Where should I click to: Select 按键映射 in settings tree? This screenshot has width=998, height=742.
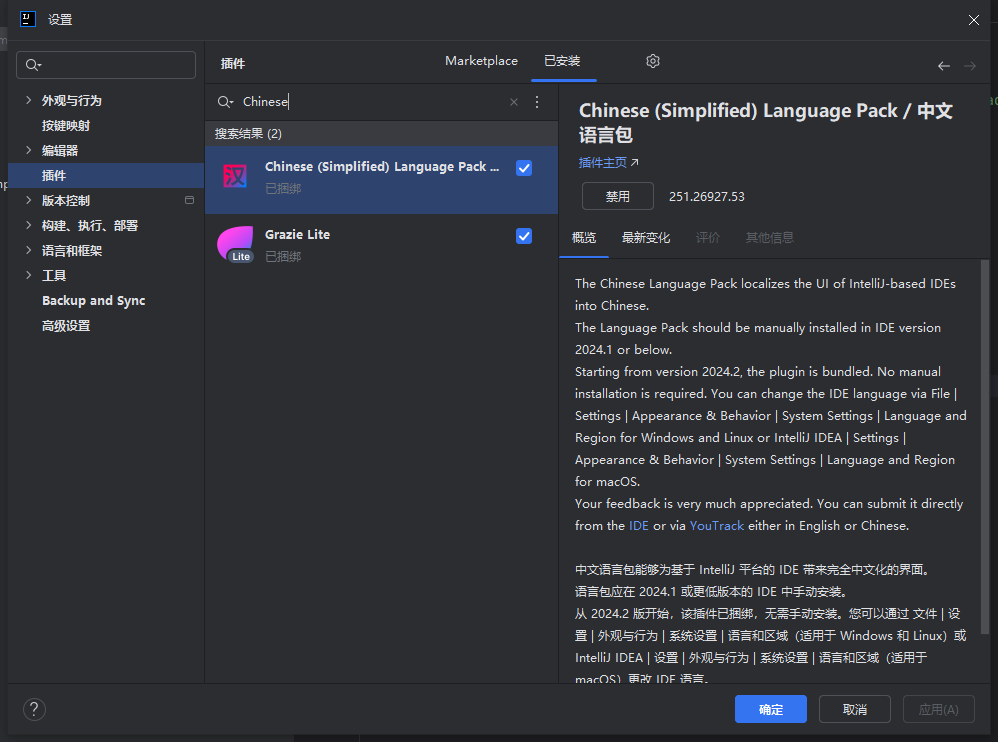pos(66,125)
